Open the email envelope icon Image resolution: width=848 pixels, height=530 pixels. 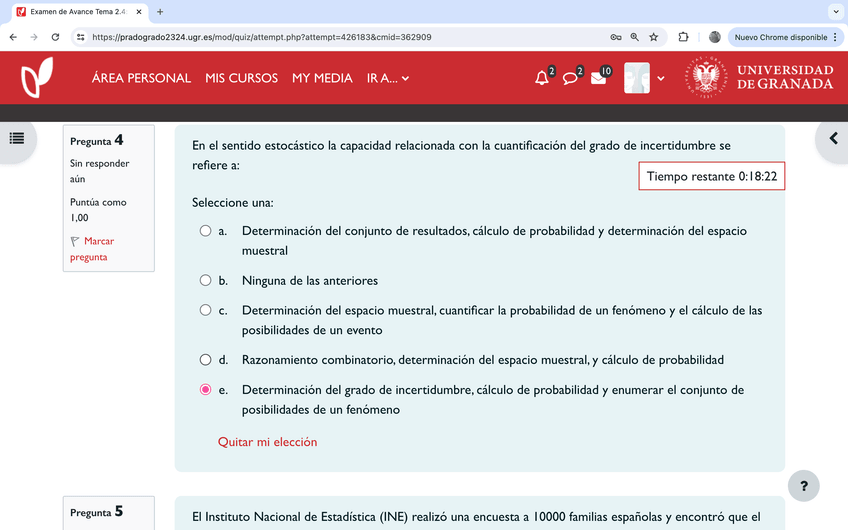point(598,78)
